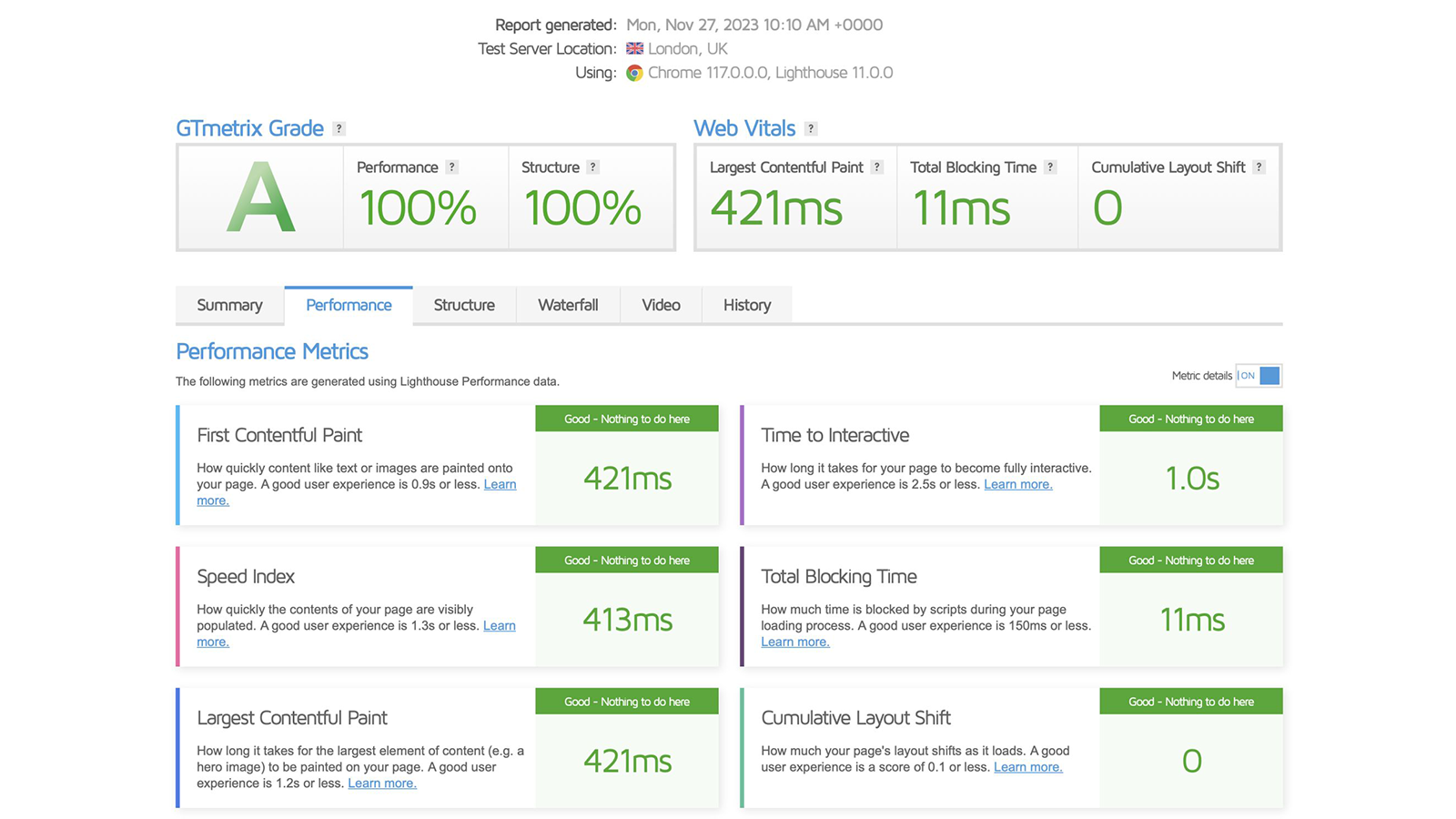Switch to the Structure tab
Screen dimensions: 1456x819
coord(464,305)
